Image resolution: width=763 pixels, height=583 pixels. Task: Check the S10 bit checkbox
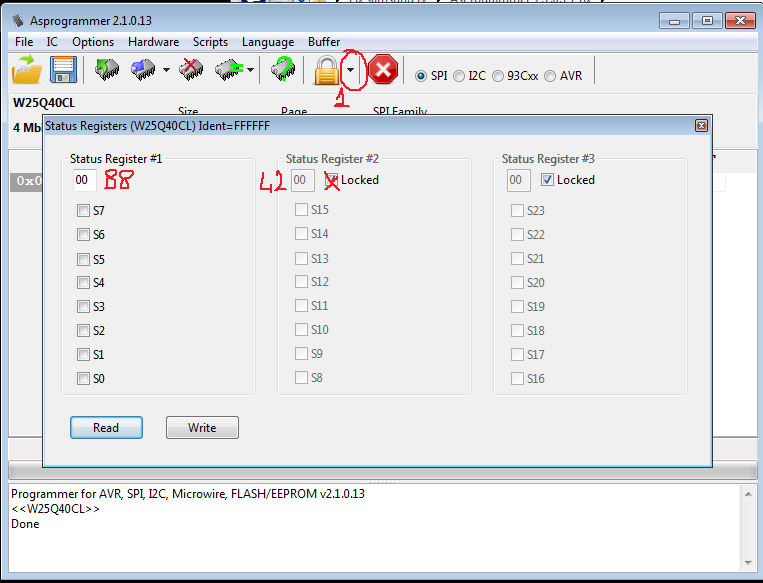(x=301, y=329)
